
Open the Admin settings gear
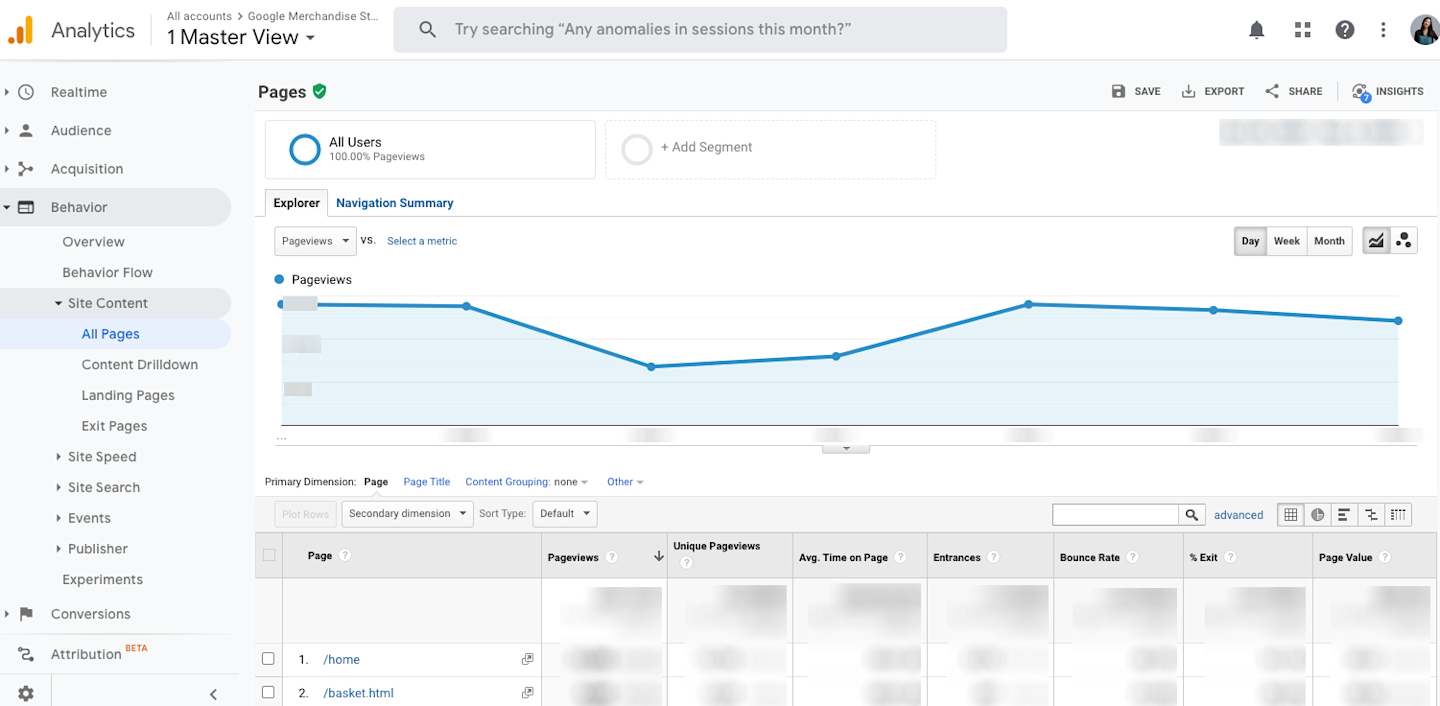pos(25,693)
